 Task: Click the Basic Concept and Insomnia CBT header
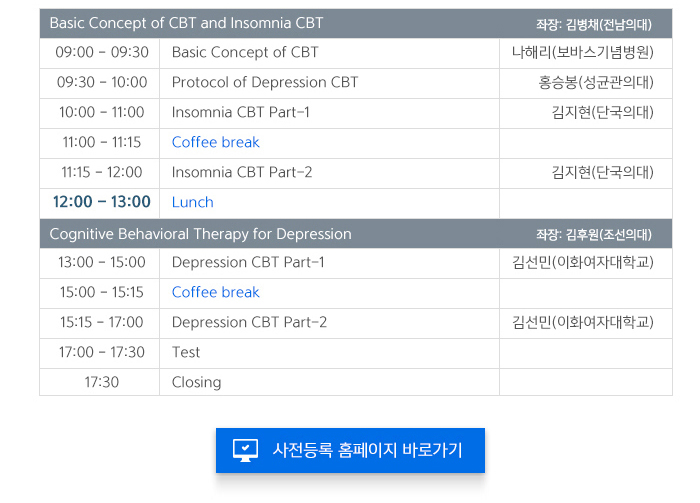pyautogui.click(x=186, y=22)
